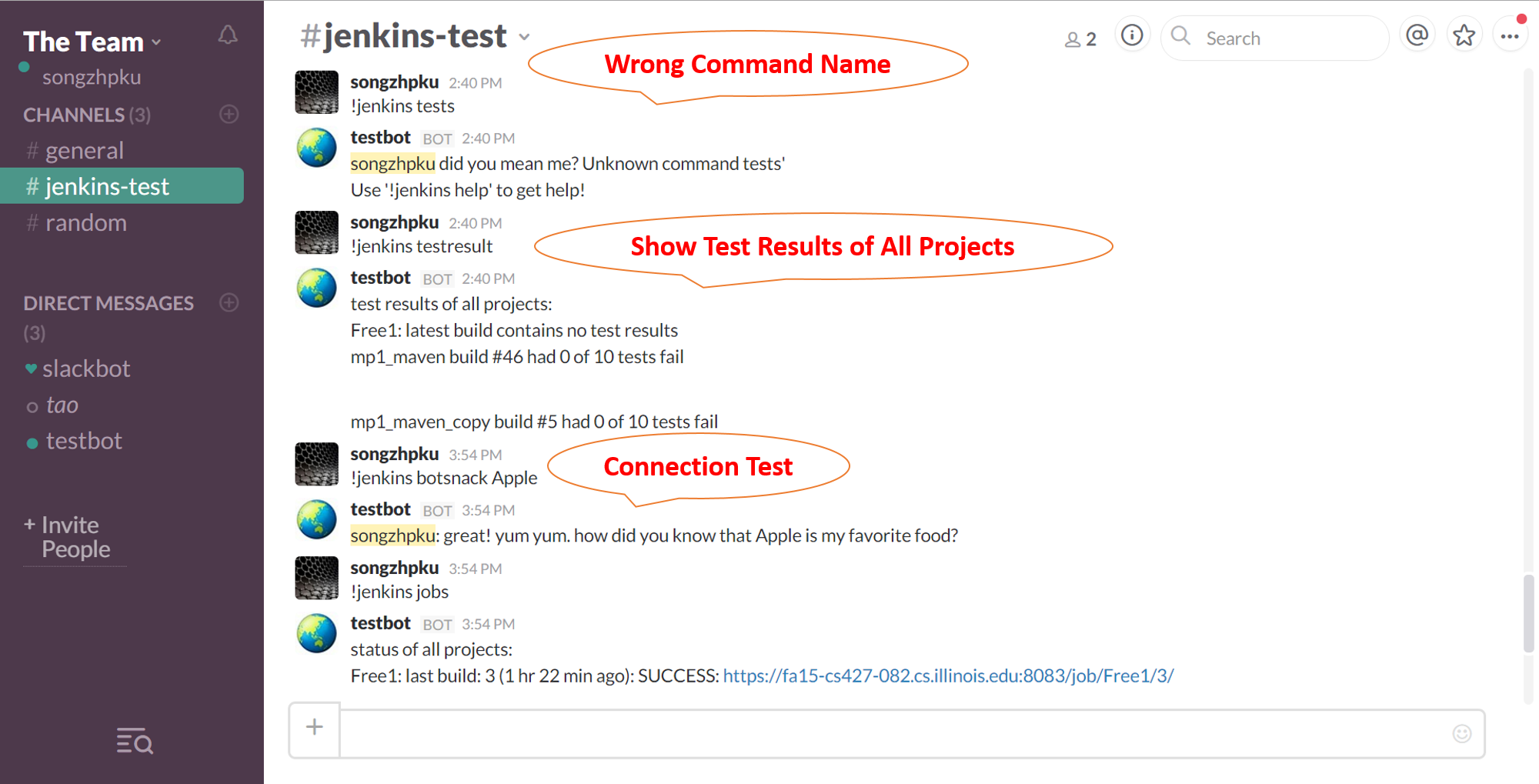Click 'Free1: latest build contains no test results'

[x=514, y=330]
